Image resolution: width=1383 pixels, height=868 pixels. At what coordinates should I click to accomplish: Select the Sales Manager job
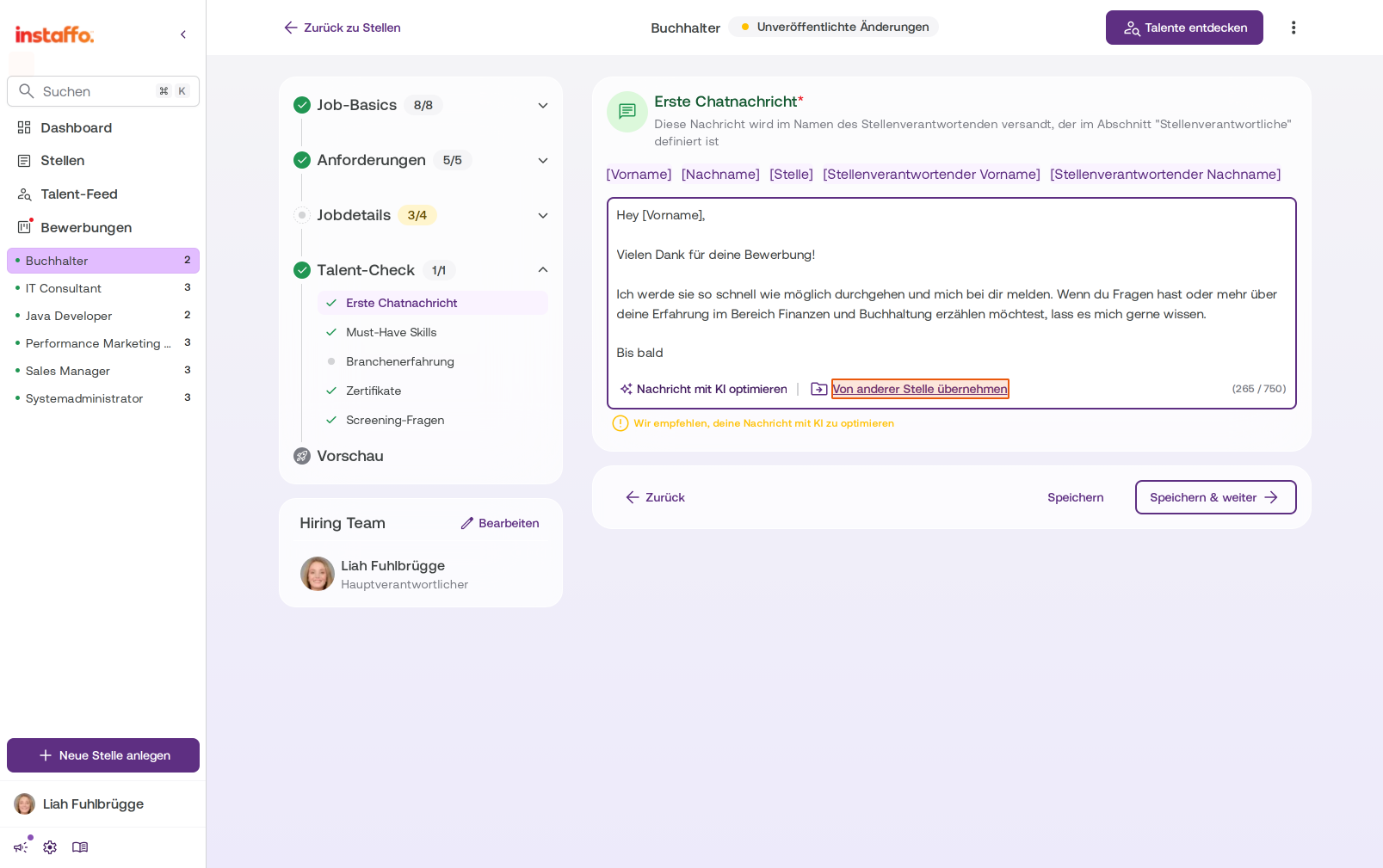(x=103, y=371)
